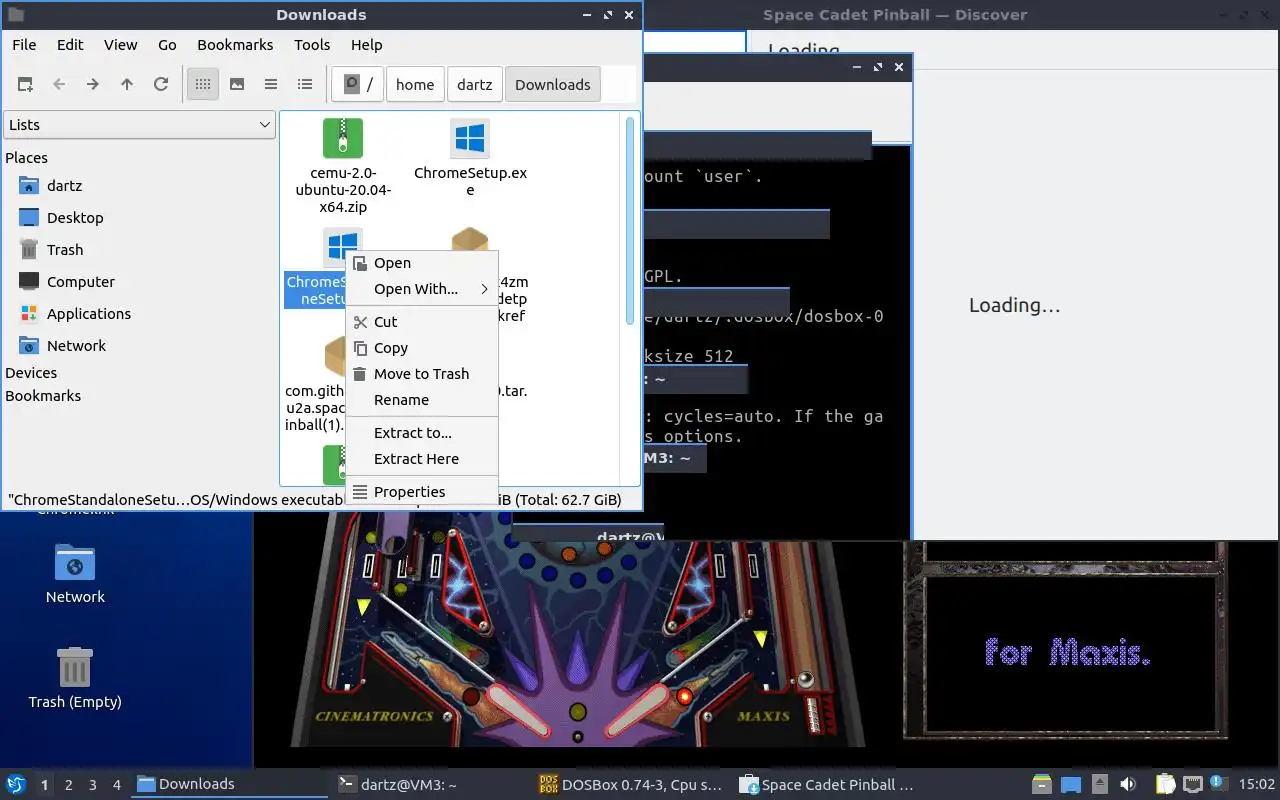
Task: Open the Go menu
Action: (167, 45)
